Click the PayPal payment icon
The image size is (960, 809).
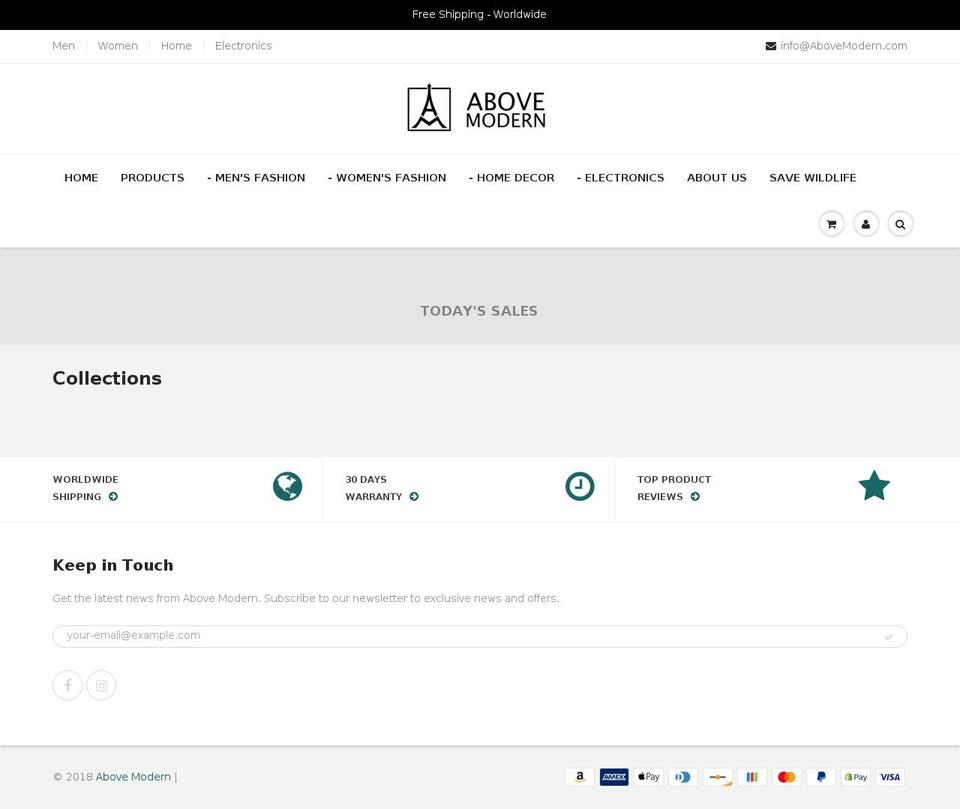(x=821, y=777)
